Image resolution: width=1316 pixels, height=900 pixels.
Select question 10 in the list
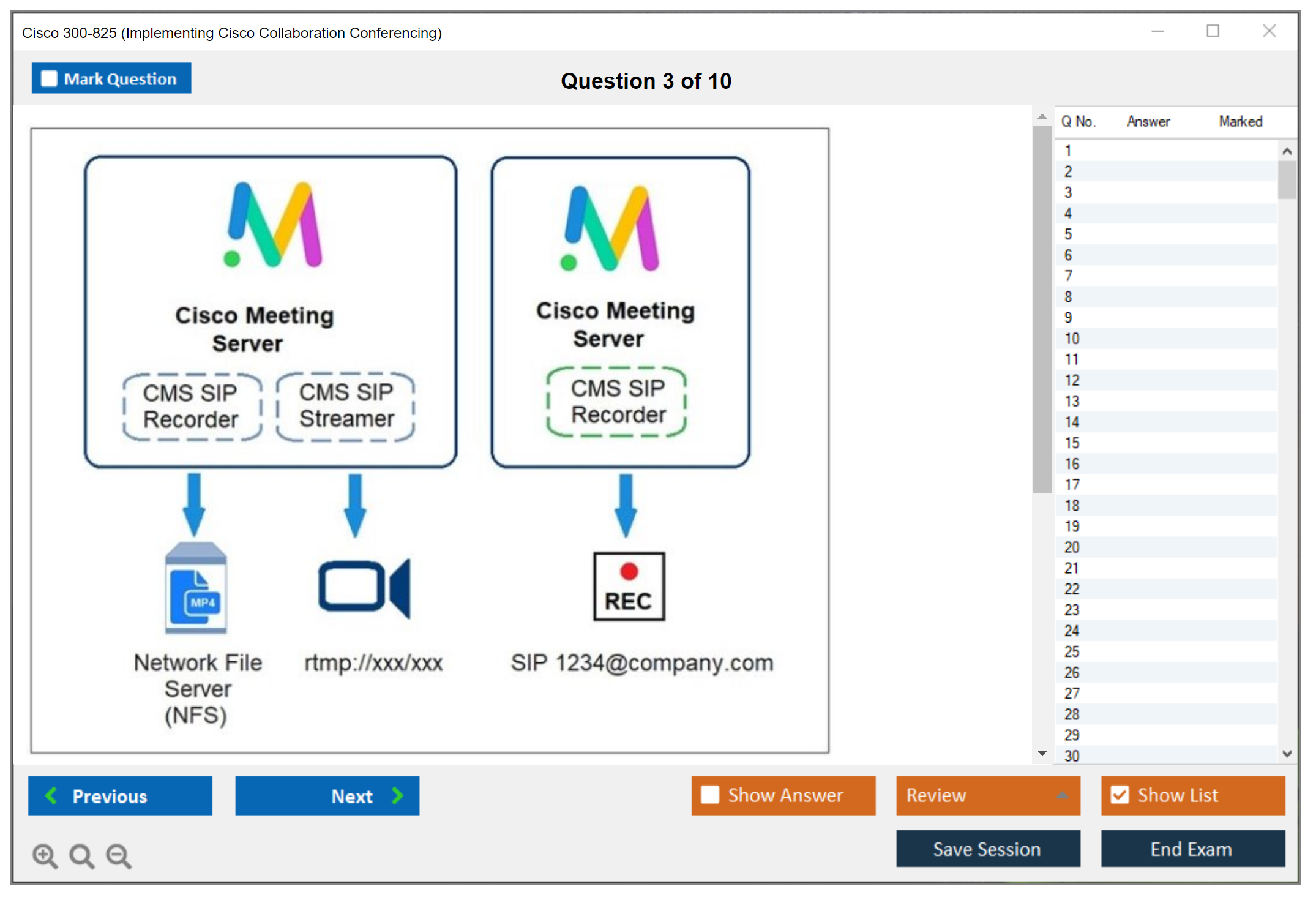[1072, 339]
